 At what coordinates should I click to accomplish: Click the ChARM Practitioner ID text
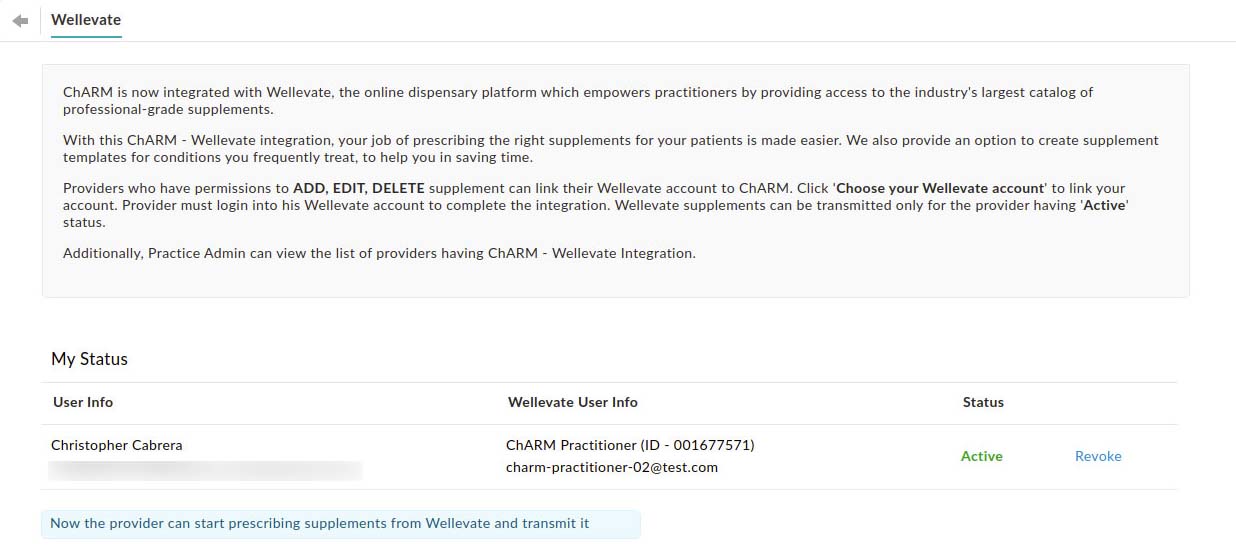(630, 445)
